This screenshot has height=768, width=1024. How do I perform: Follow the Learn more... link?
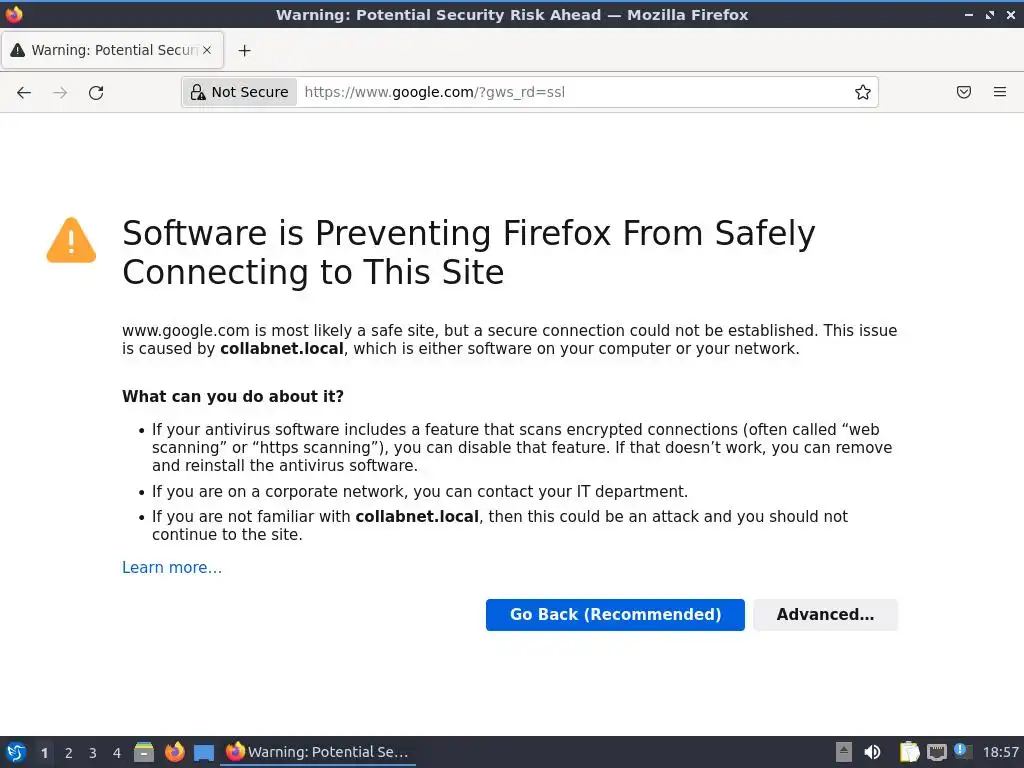click(x=172, y=568)
